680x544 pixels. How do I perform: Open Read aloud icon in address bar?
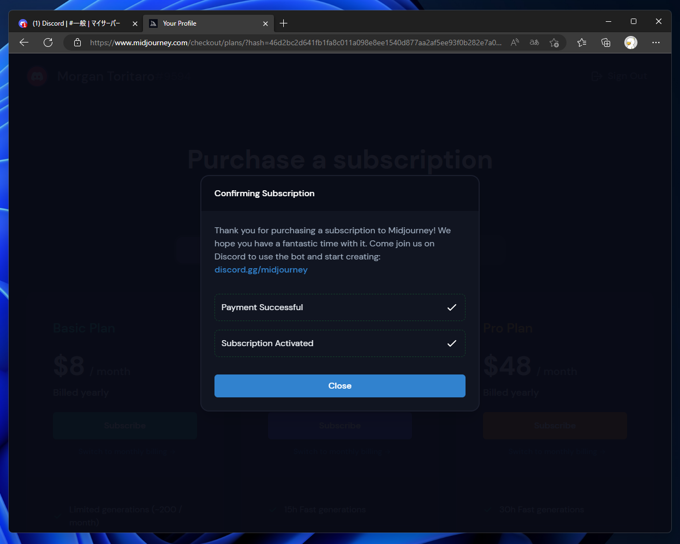[x=515, y=43]
